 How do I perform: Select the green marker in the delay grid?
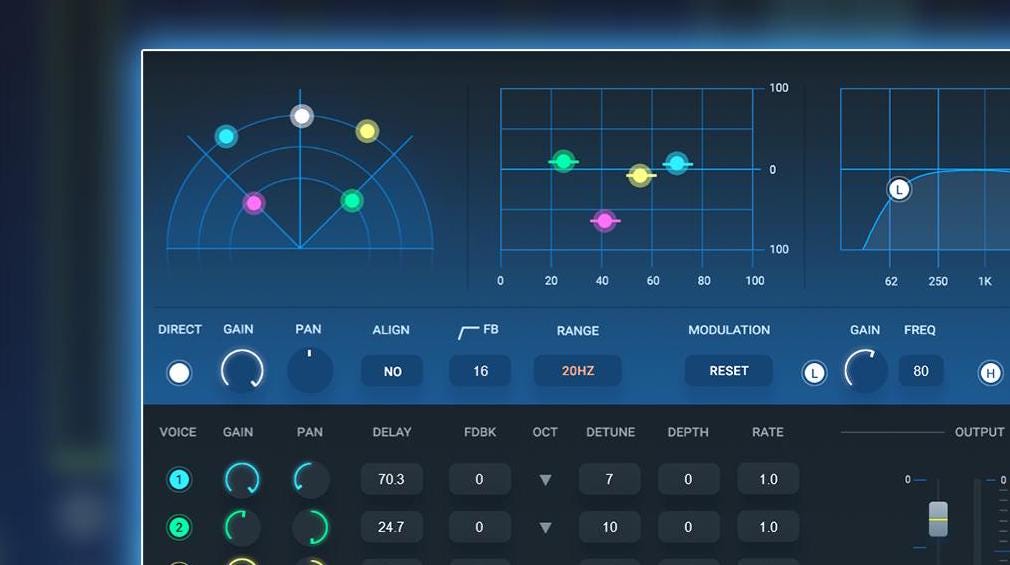(564, 161)
